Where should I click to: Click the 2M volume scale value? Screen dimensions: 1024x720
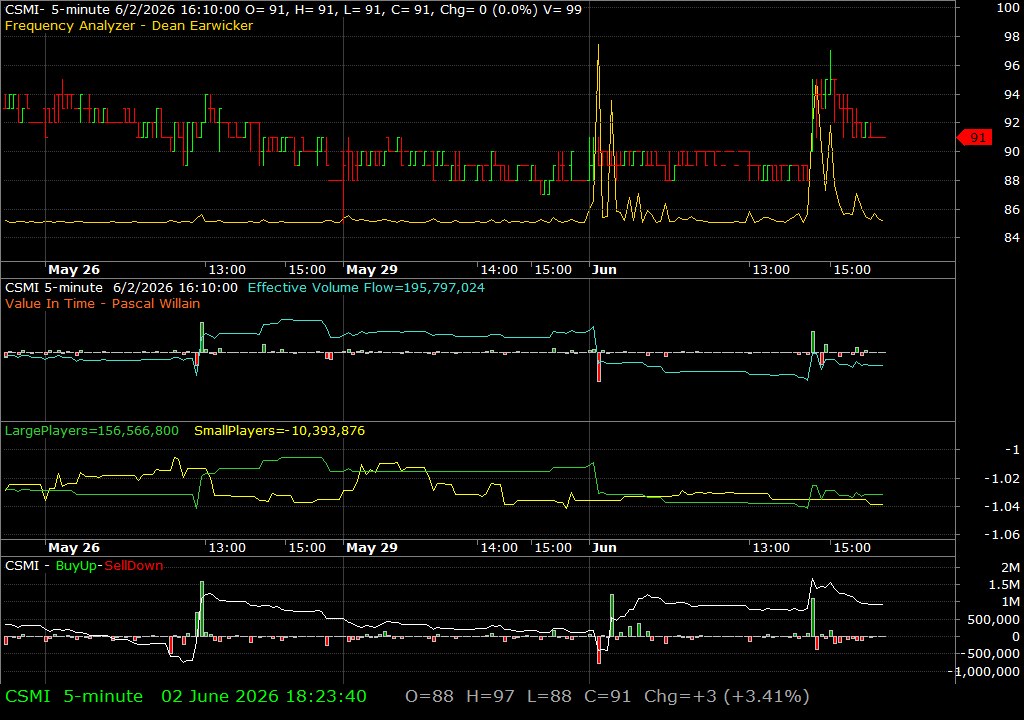click(1010, 568)
